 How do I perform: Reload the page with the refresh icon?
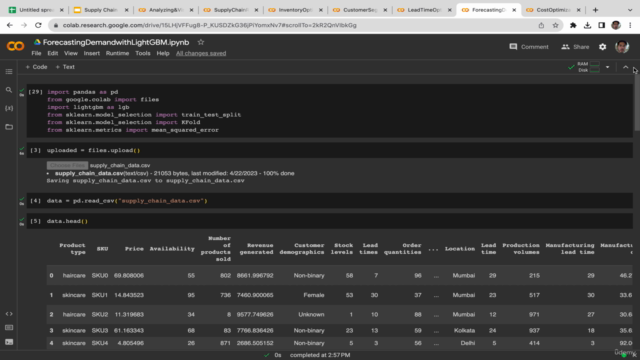tap(38, 25)
